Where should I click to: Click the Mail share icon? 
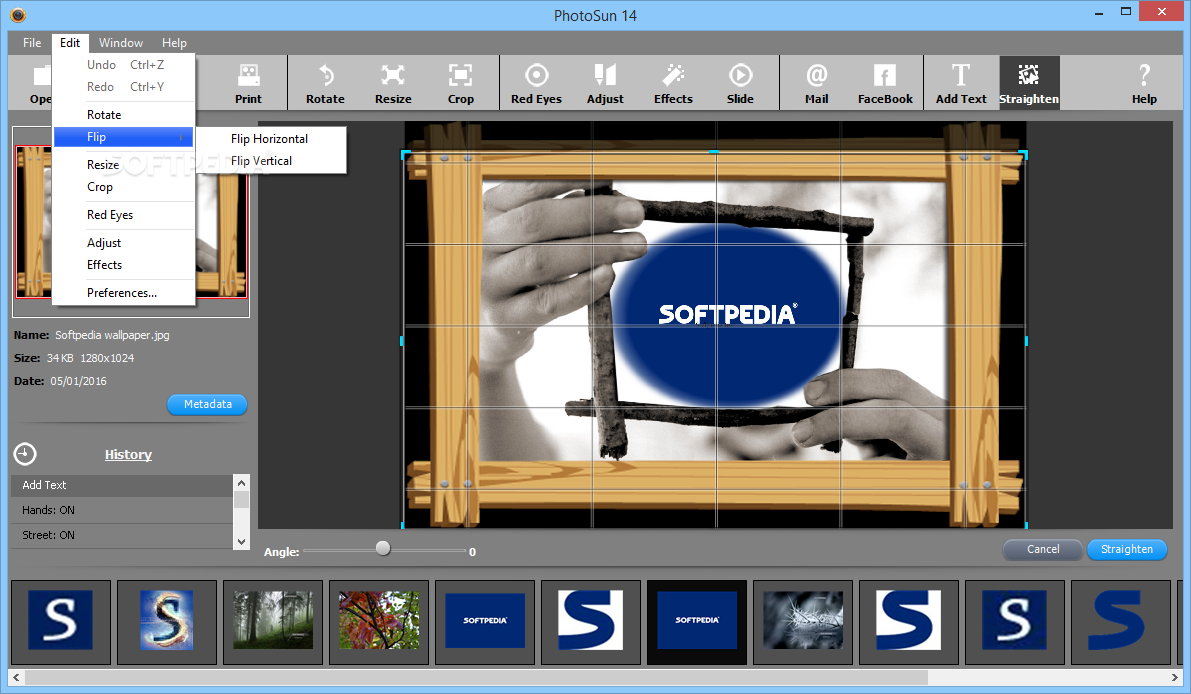coord(817,84)
